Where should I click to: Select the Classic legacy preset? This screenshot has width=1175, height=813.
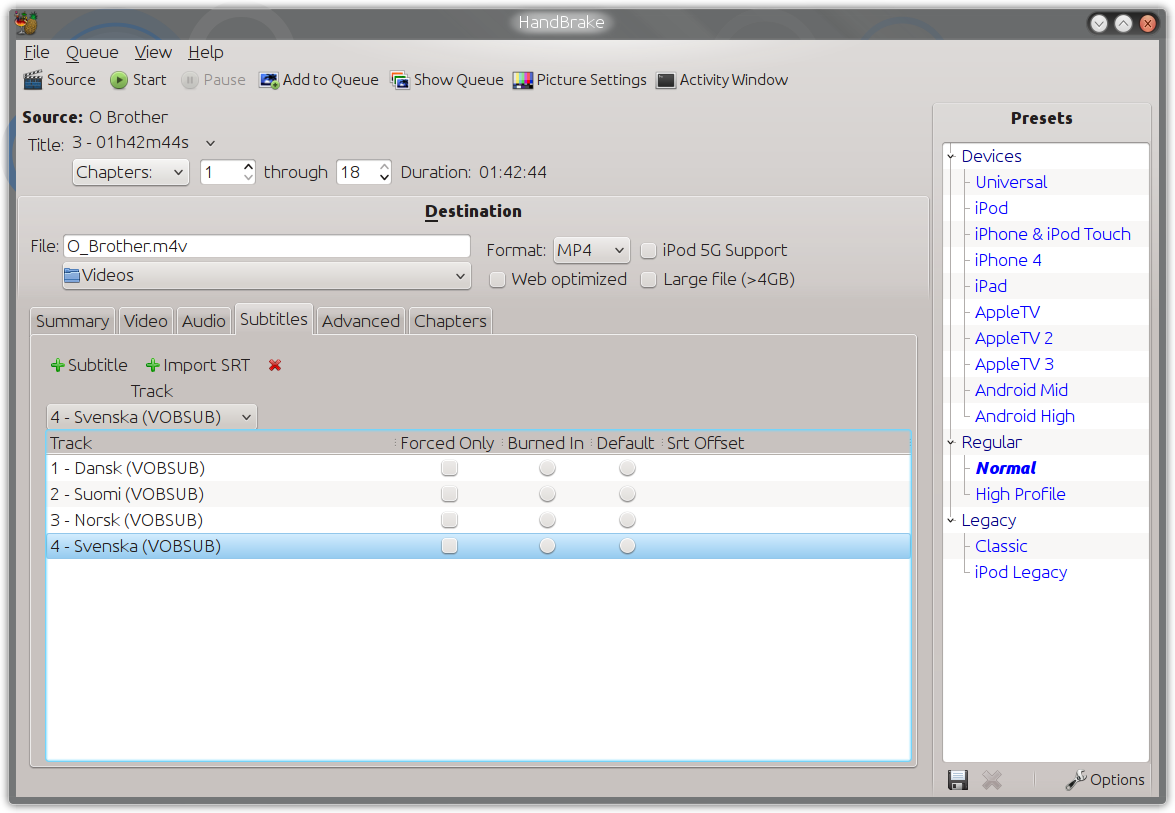tap(1000, 546)
